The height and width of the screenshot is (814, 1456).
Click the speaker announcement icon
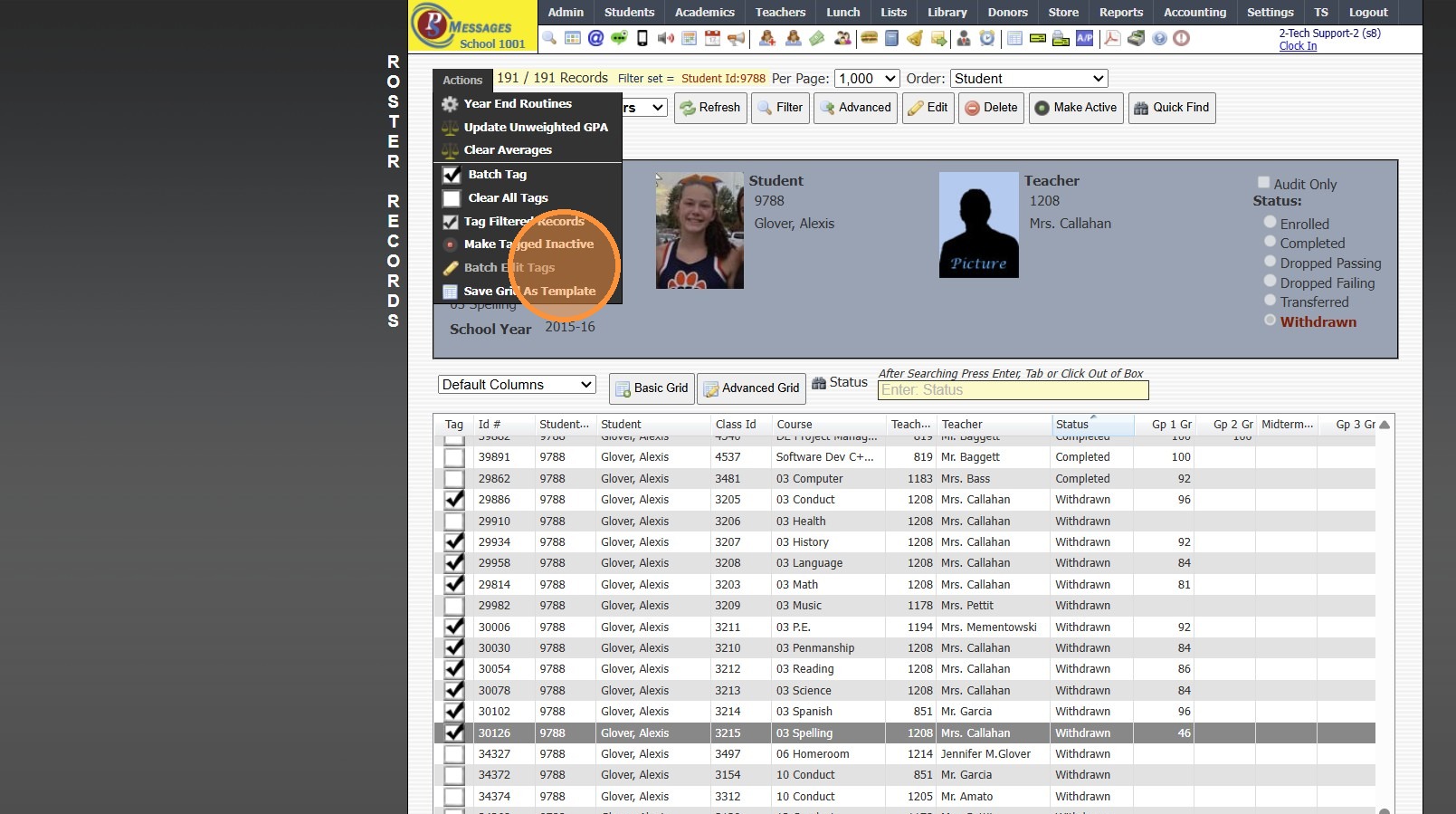pyautogui.click(x=666, y=38)
